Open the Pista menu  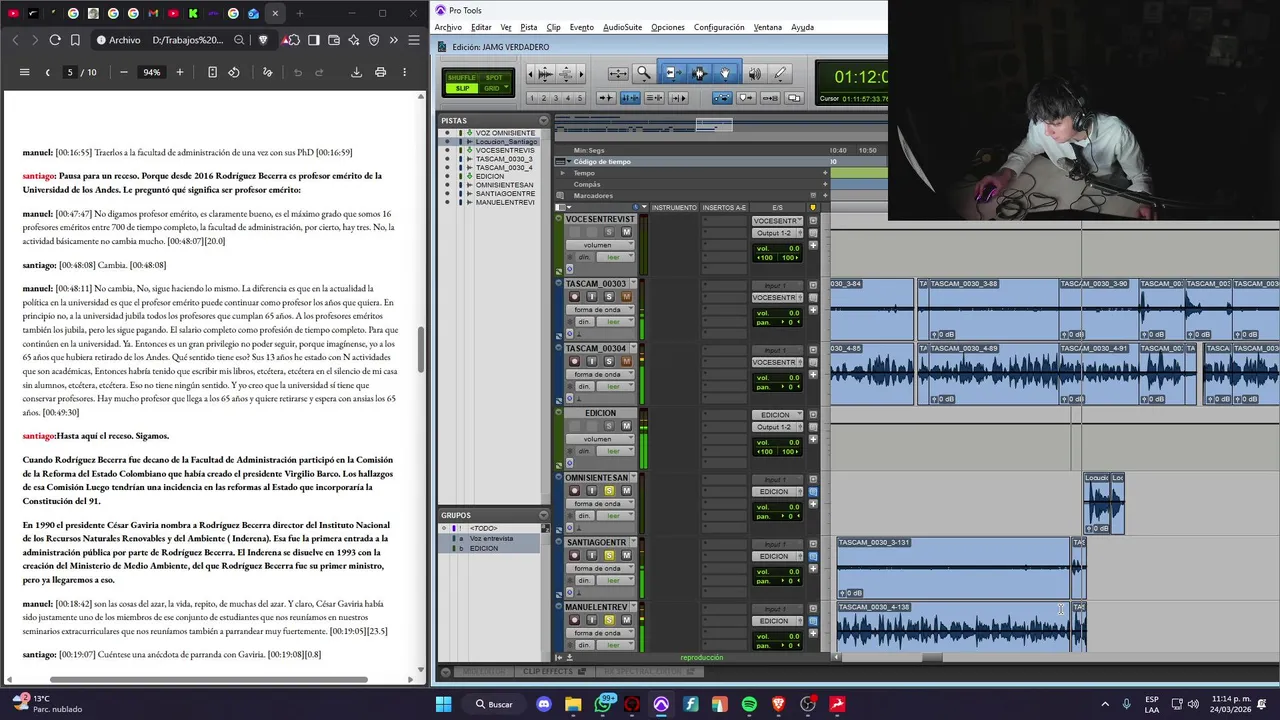coord(528,27)
